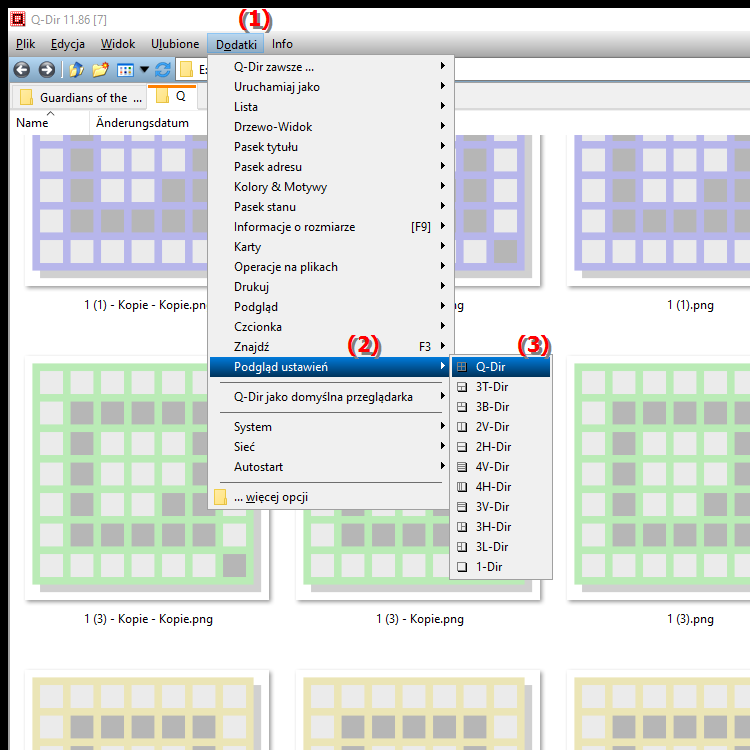Select thumbnail 1 (3) - Kopie - Kopie.png

pyautogui.click(x=147, y=478)
